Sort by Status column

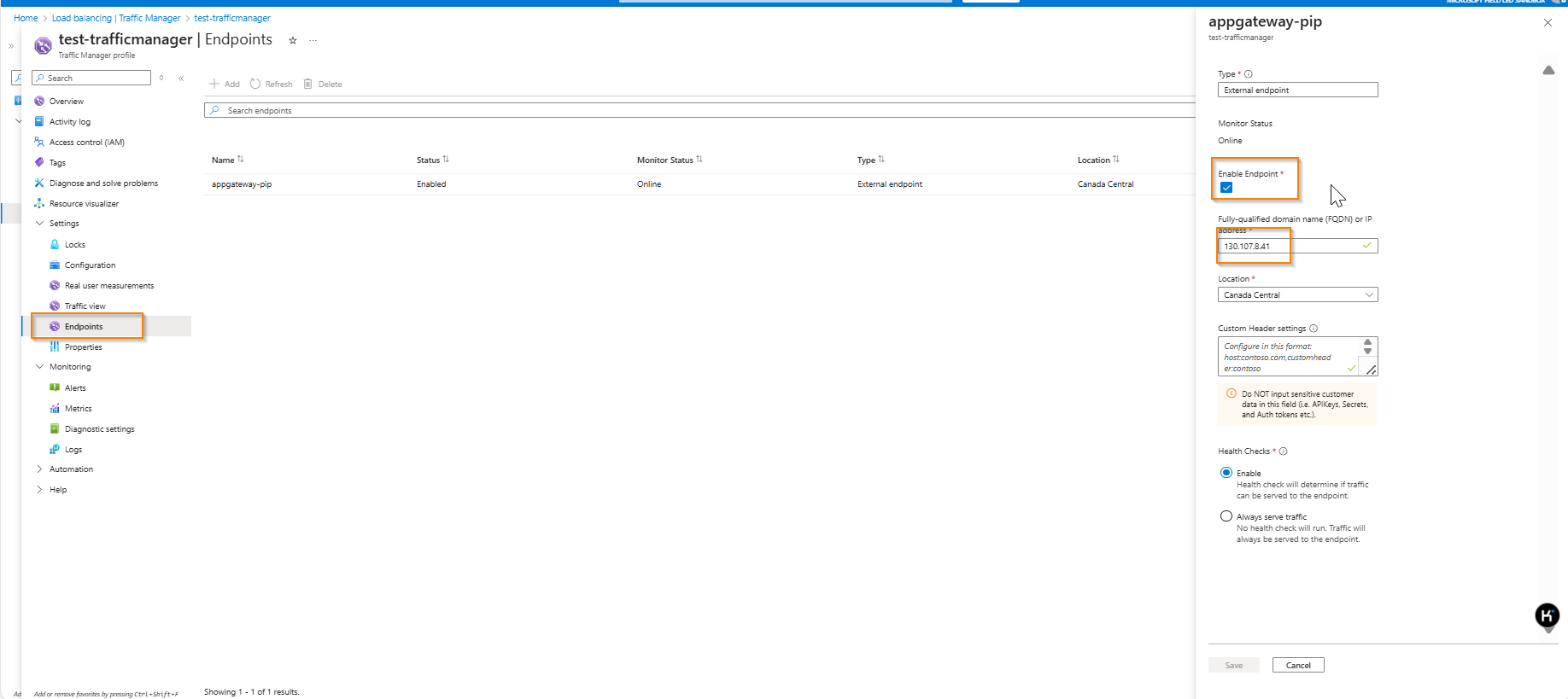(433, 160)
